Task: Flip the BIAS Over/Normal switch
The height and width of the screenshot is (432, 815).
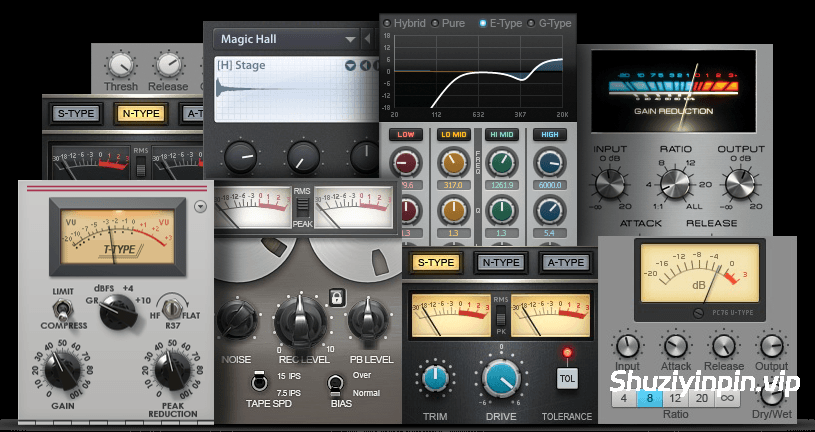Action: [x=334, y=385]
